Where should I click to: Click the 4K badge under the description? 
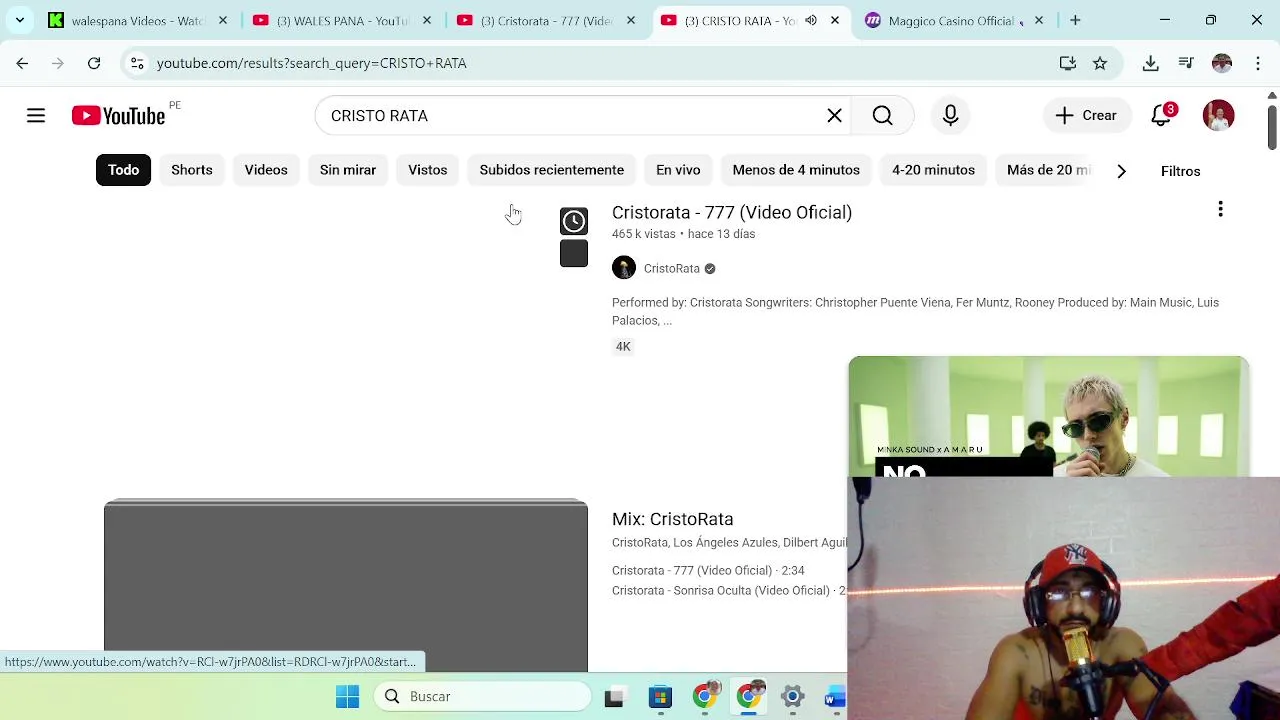(623, 346)
